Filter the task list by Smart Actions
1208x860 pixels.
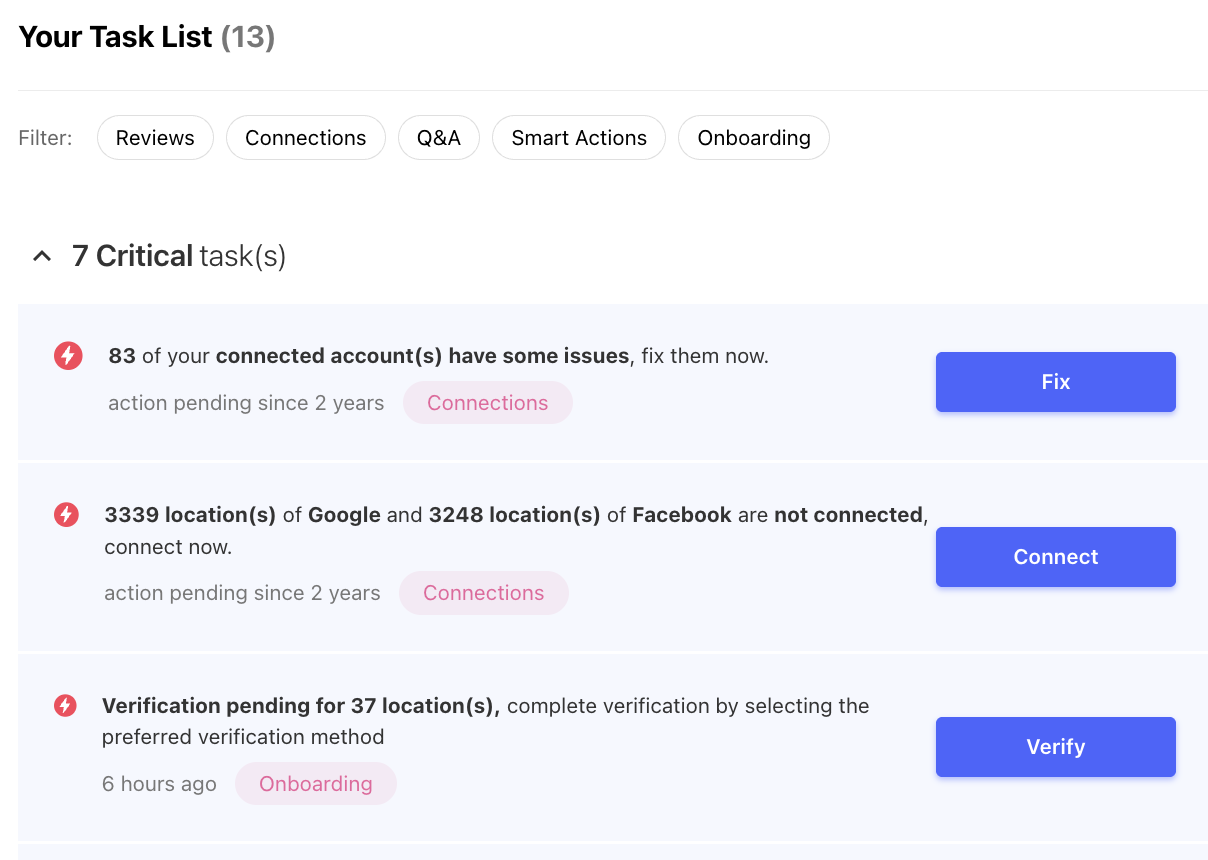[x=579, y=138]
